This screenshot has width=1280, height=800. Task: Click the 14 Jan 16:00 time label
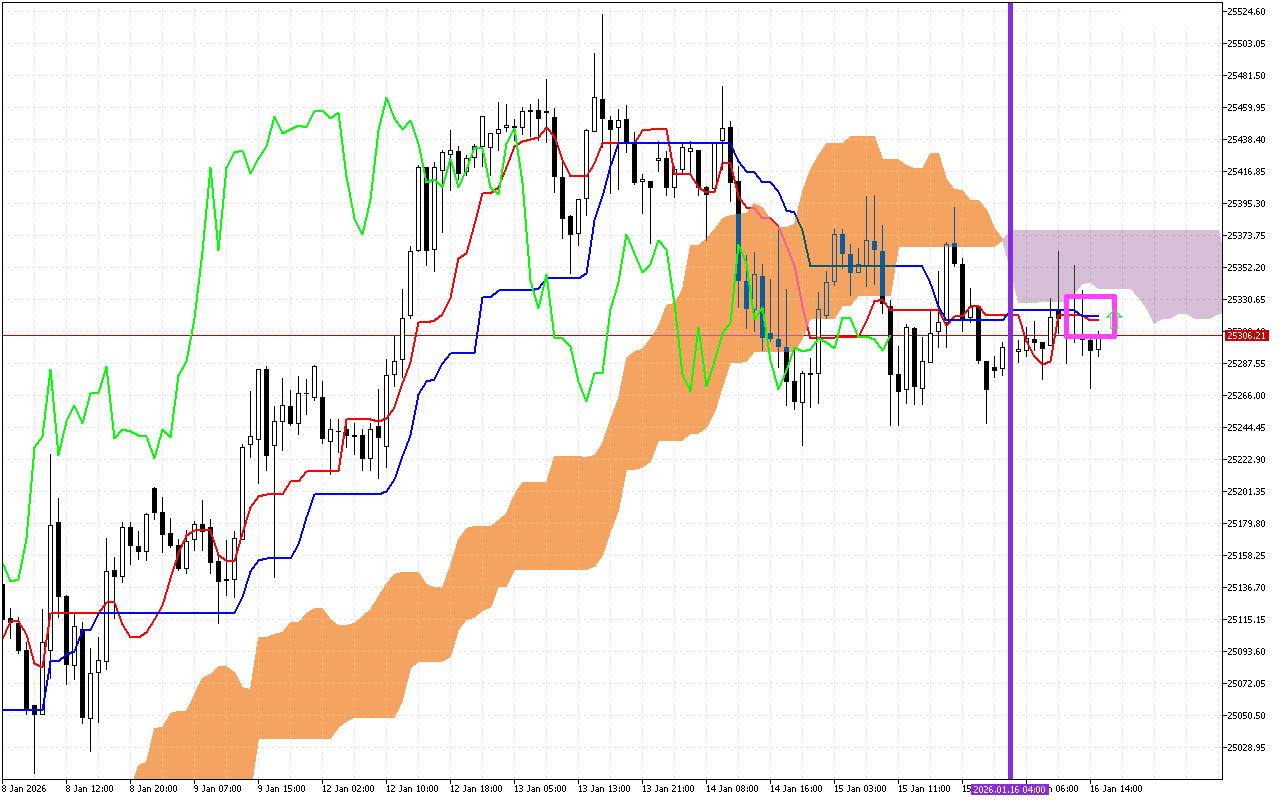tap(794, 789)
